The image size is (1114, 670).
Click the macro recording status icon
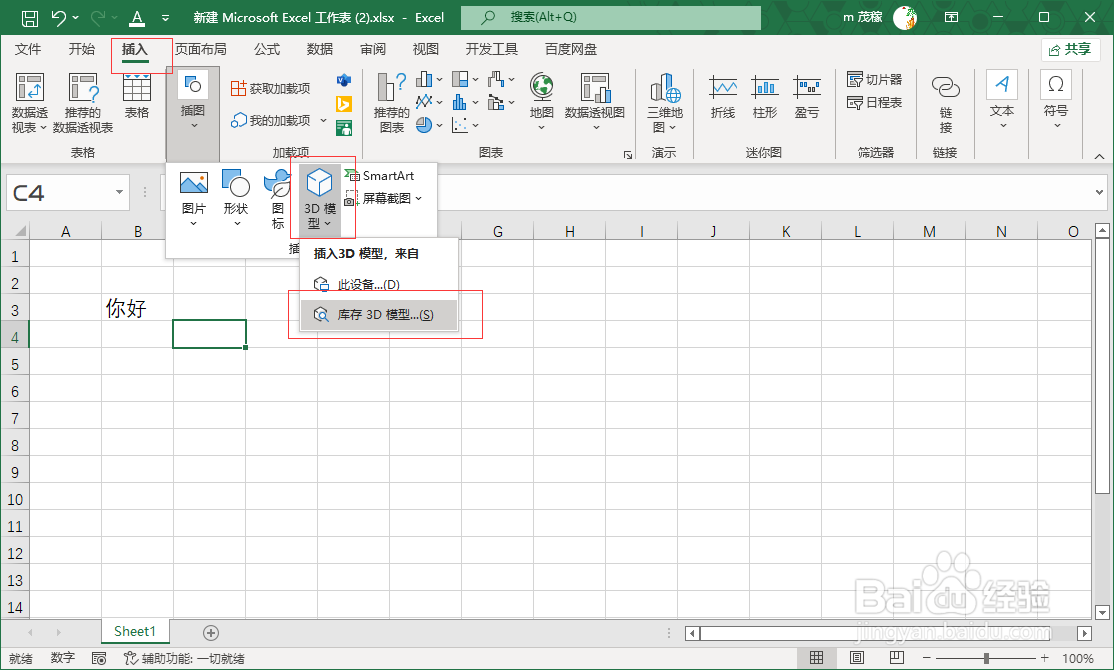coord(99,659)
